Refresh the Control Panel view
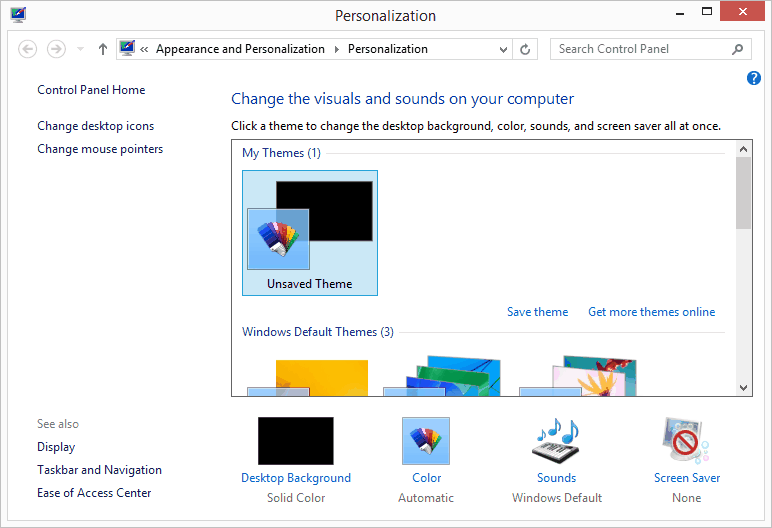The height and width of the screenshot is (528, 772). pos(527,49)
